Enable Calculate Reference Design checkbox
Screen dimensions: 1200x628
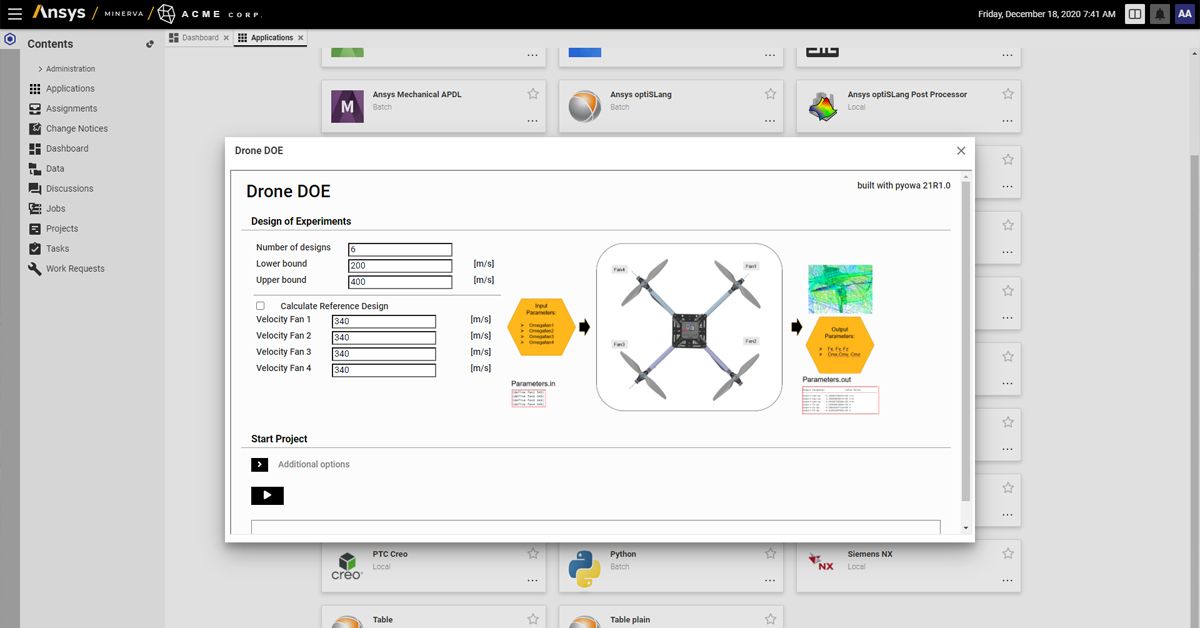(x=260, y=306)
